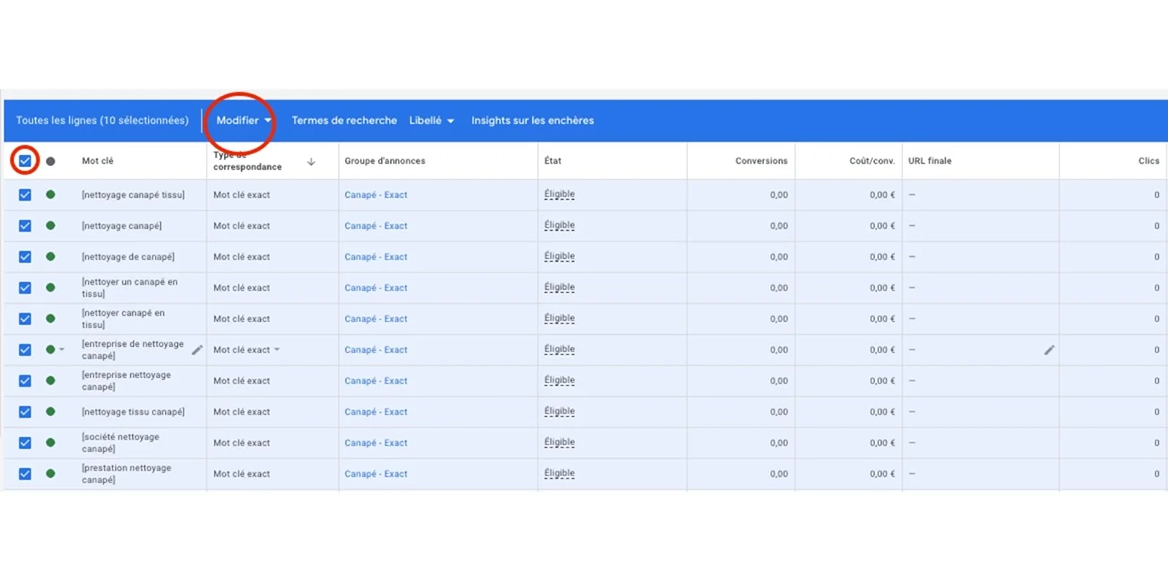The height and width of the screenshot is (581, 1168).
Task: Sort by Groupe d'annonces column header
Action: coord(385,161)
